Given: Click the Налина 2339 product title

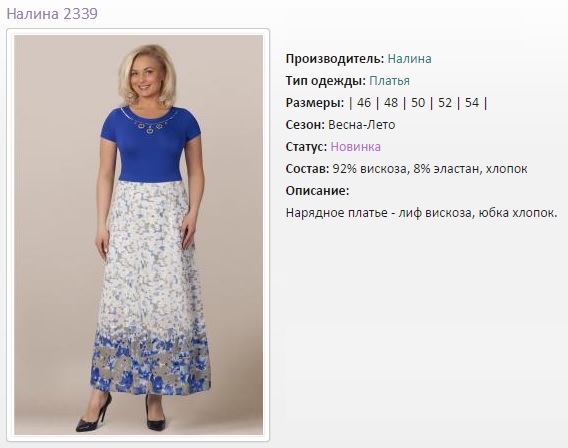Looking at the screenshot, I should tap(52, 14).
